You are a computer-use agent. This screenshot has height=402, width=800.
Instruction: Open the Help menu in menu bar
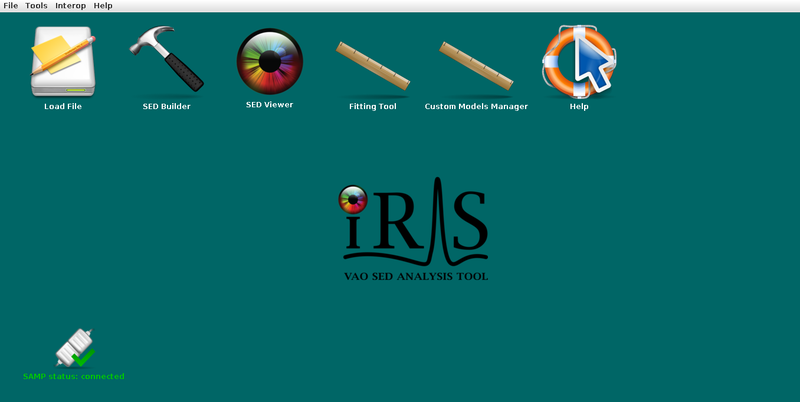tap(103, 6)
